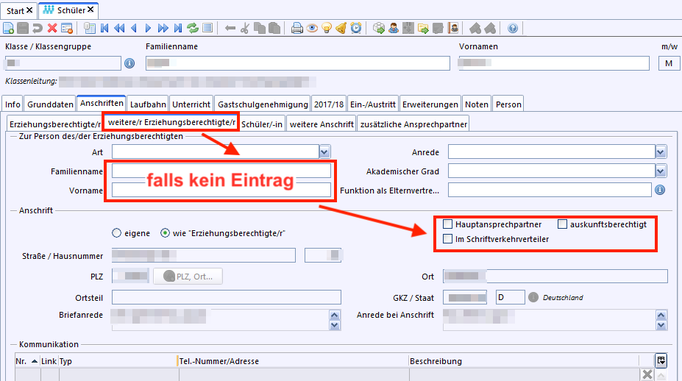This screenshot has width=682, height=381.
Task: Sort the table by the Nr. column header
Action: click(27, 361)
